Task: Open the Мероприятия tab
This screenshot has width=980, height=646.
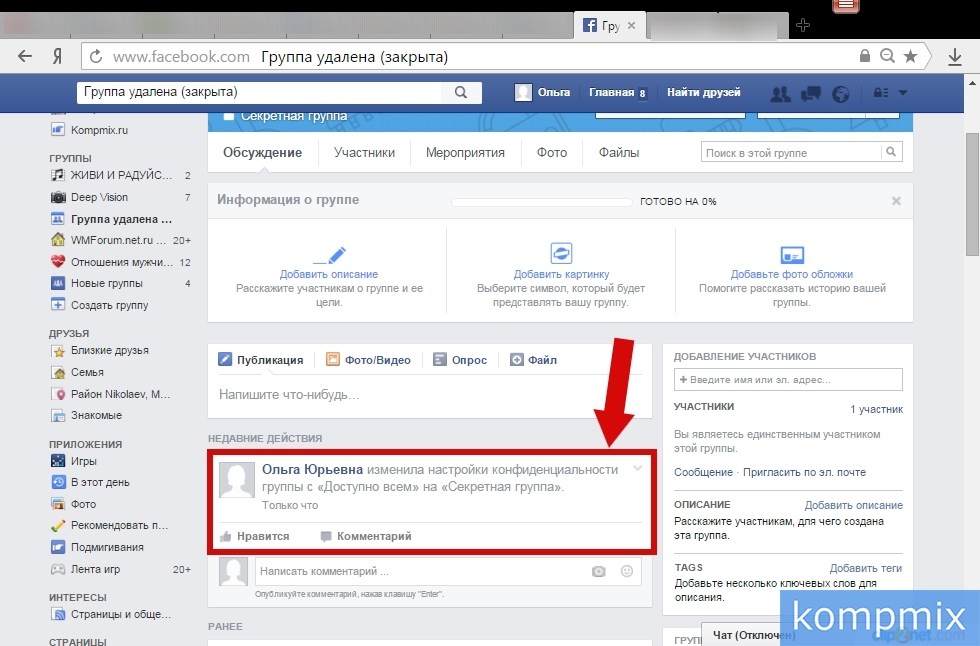Action: click(465, 153)
